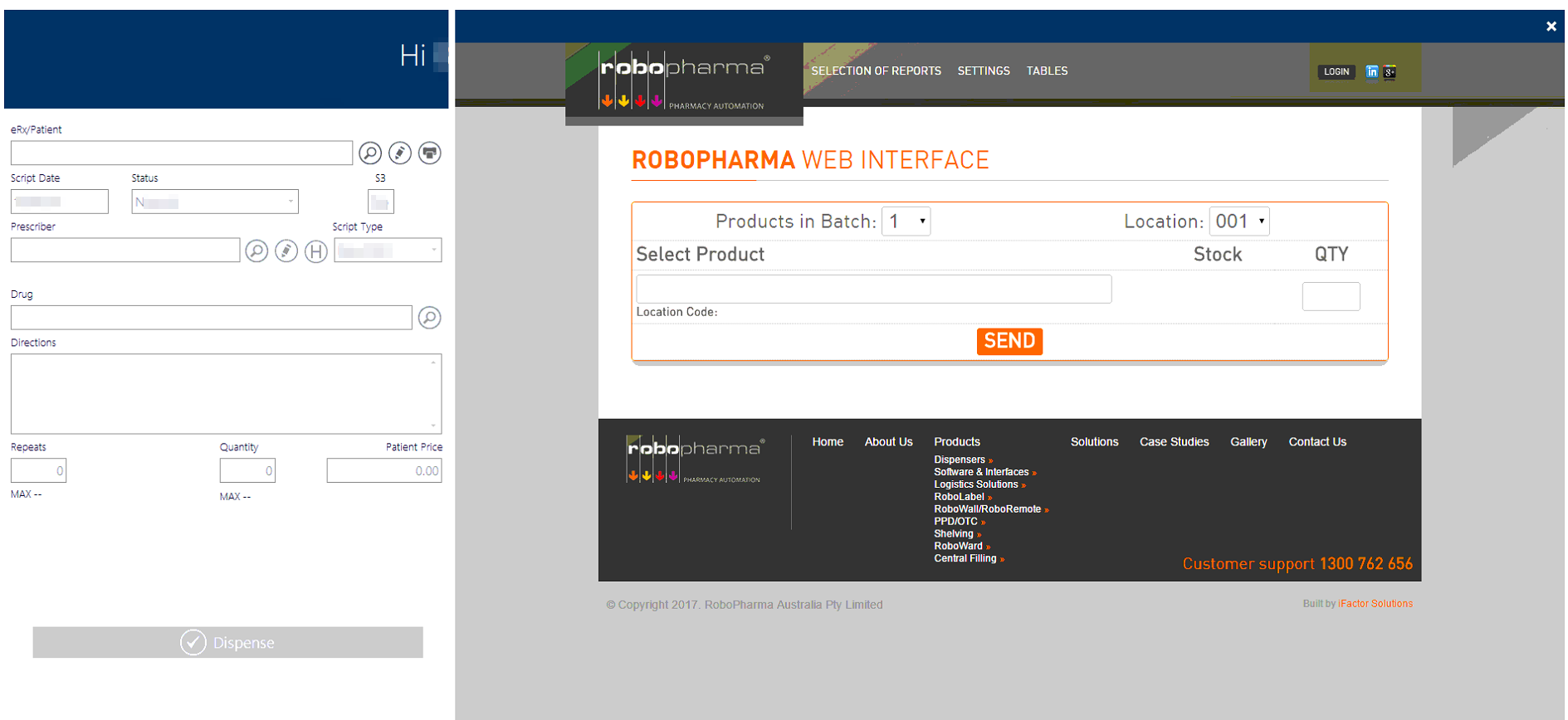Click into the Directions text area
The width and height of the screenshot is (1568, 720).
pyautogui.click(x=226, y=394)
